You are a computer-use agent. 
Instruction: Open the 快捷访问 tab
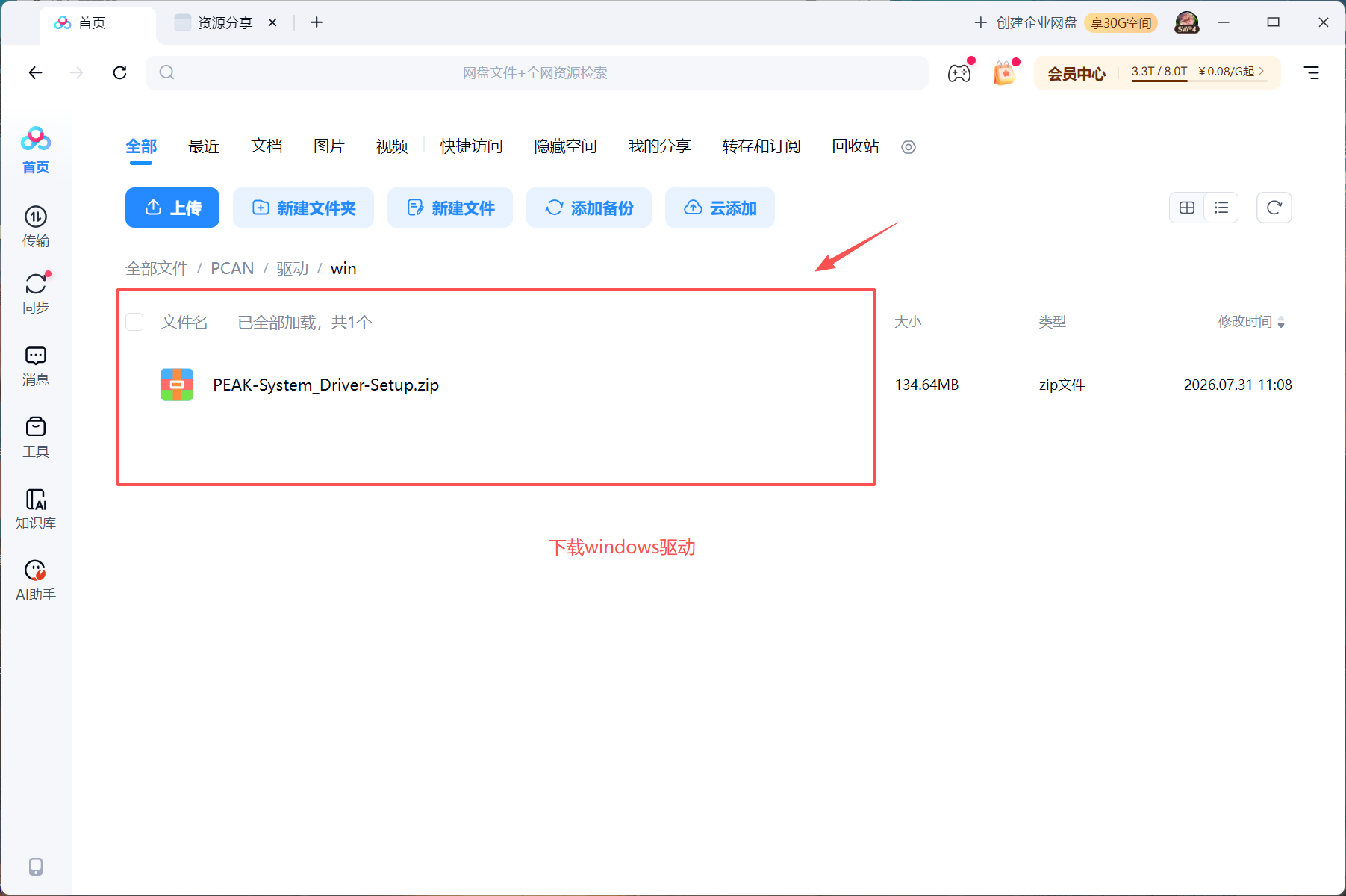pyautogui.click(x=471, y=146)
